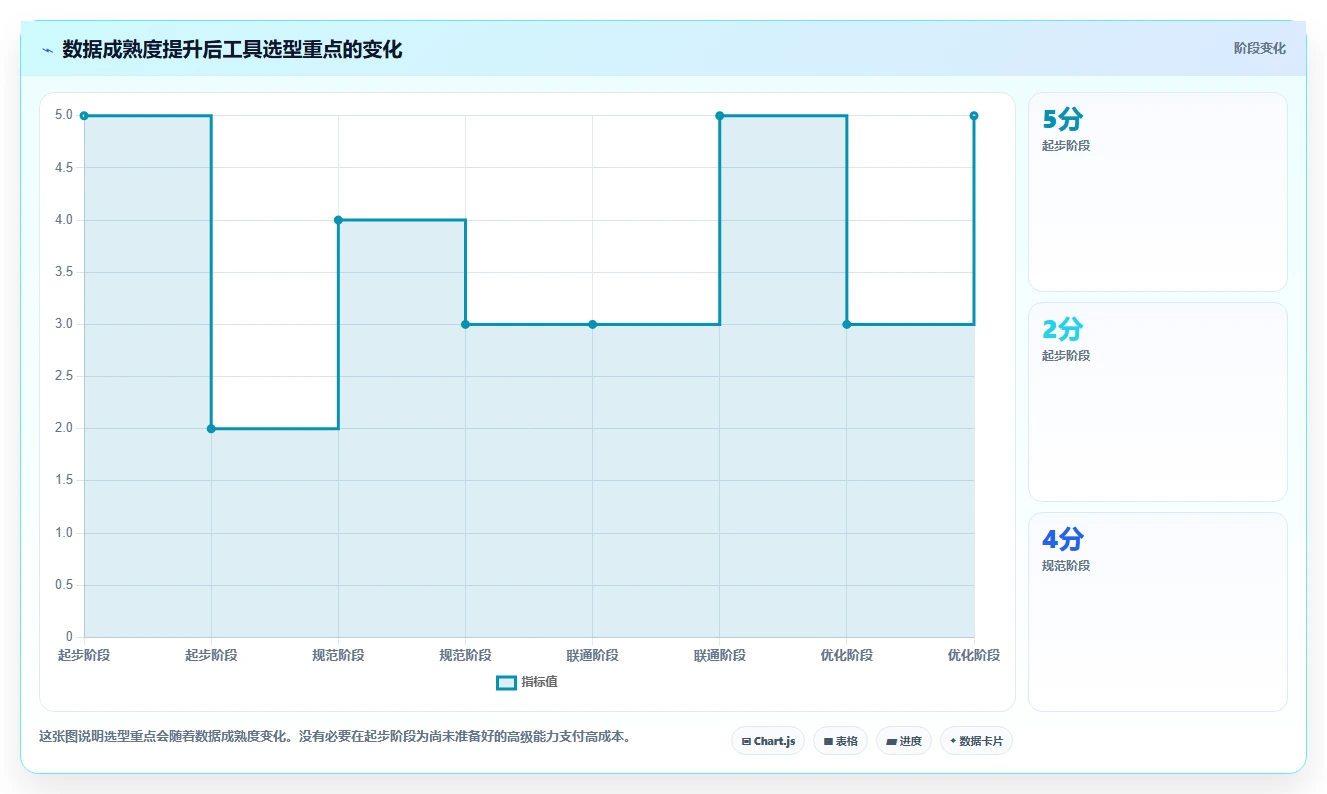Click the y-axis label 1.5
1327x794 pixels.
pos(64,481)
